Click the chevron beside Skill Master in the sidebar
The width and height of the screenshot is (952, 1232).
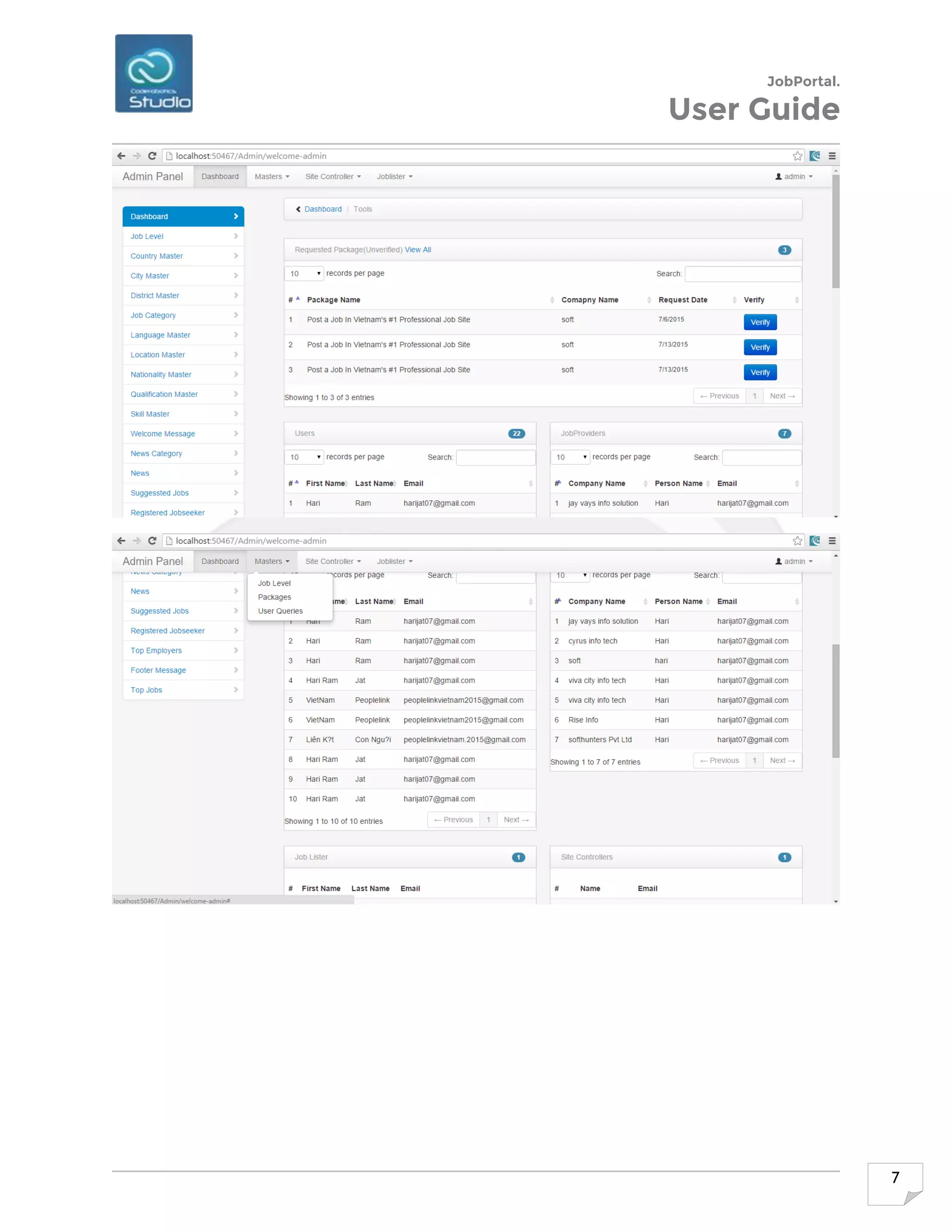pos(236,413)
